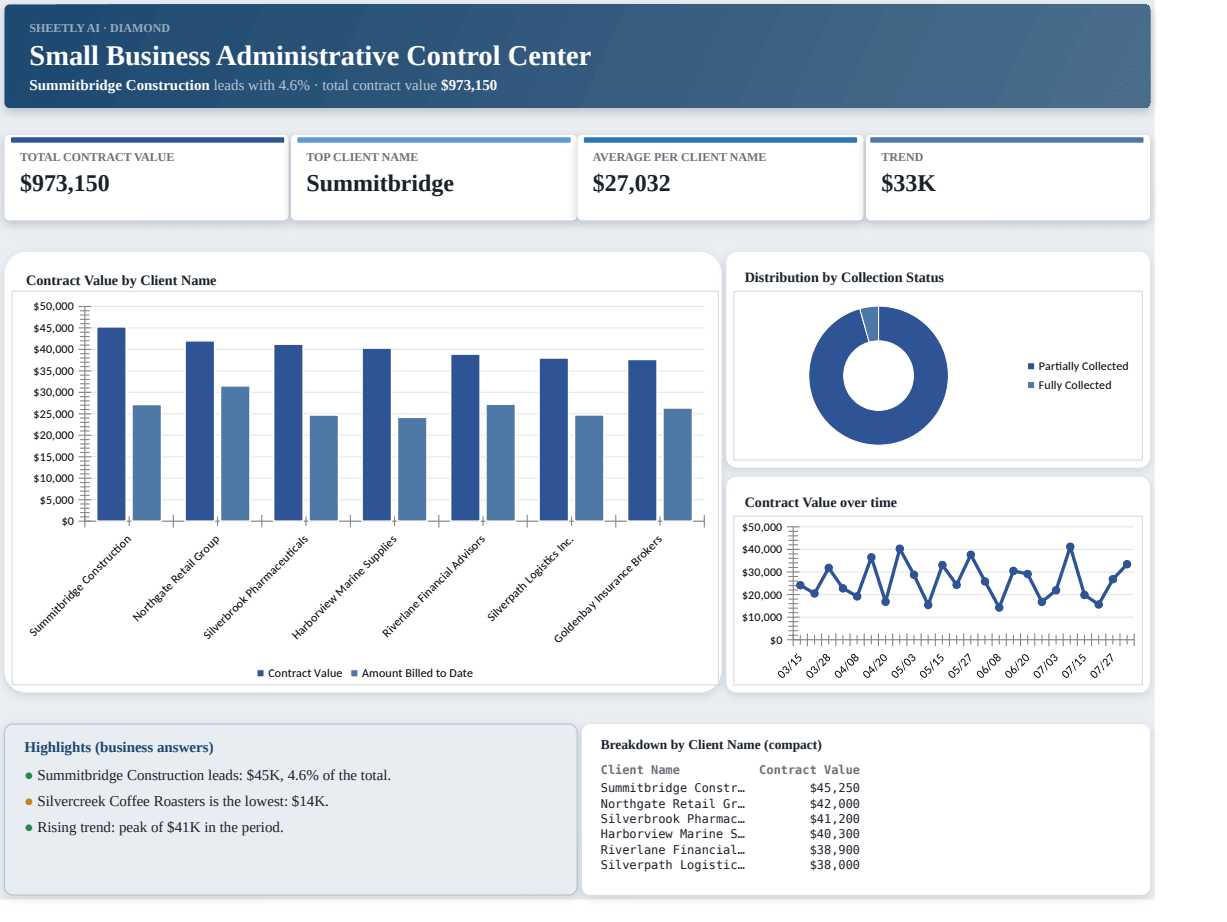Click the Distribution by Collection Status title
This screenshot has width=1227, height=922.
(844, 278)
